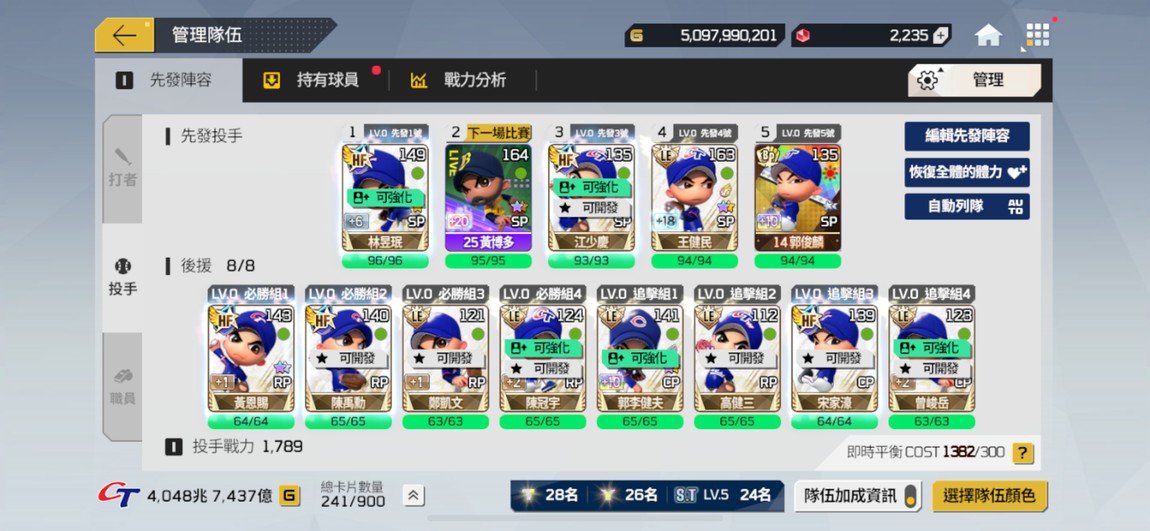The image size is (1150, 531).
Task: Select 郭李健夫 reliever card
Action: click(640, 358)
